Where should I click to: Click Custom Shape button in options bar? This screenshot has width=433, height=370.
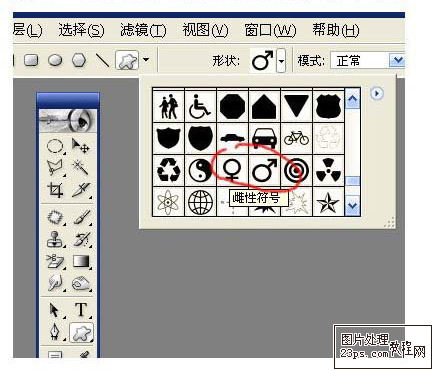[127, 60]
